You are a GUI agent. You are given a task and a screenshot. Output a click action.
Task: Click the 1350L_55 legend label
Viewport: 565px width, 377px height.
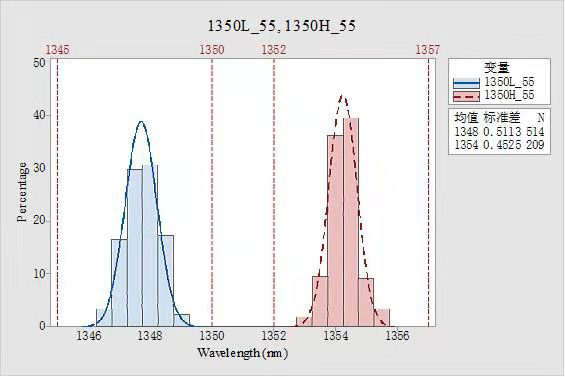[509, 82]
